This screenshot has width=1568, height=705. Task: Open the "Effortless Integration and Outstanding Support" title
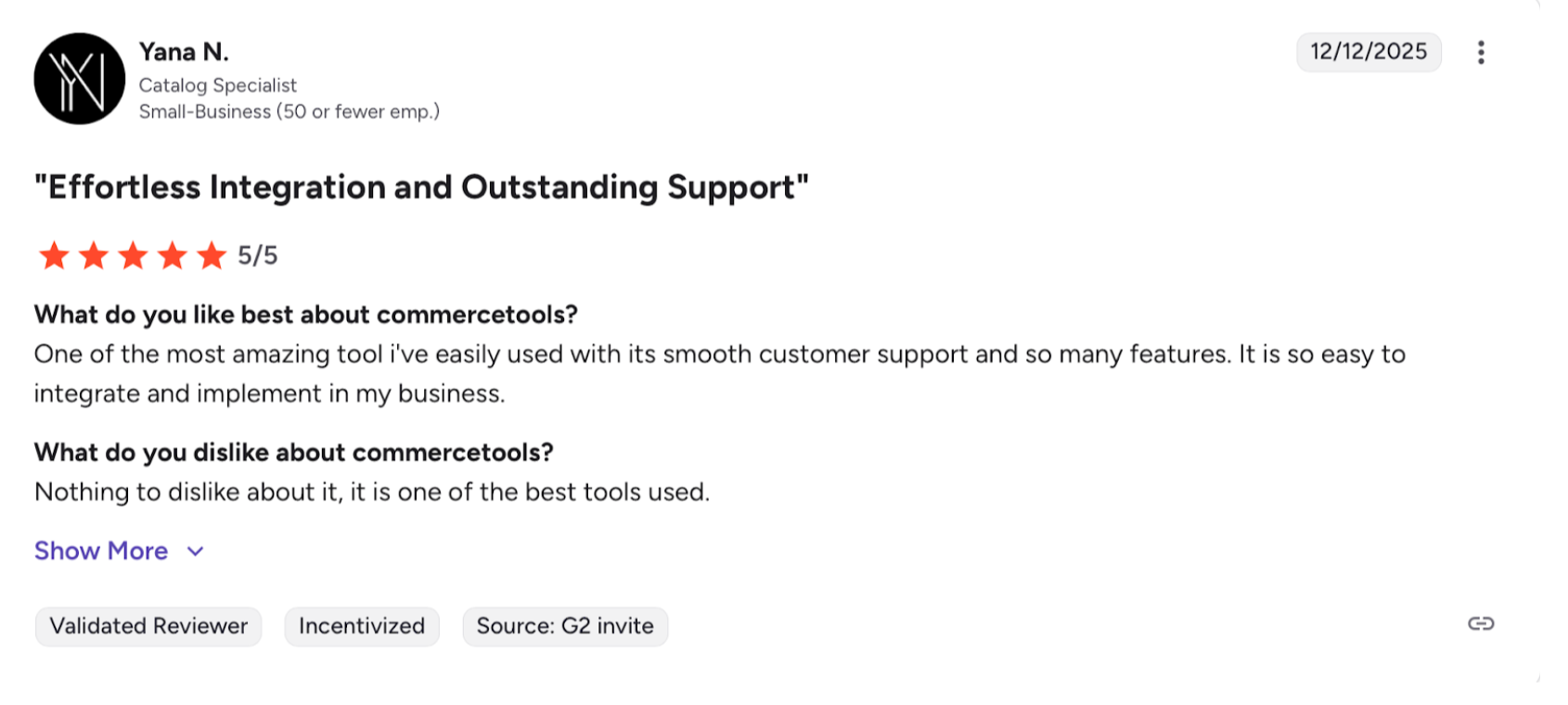(x=421, y=187)
